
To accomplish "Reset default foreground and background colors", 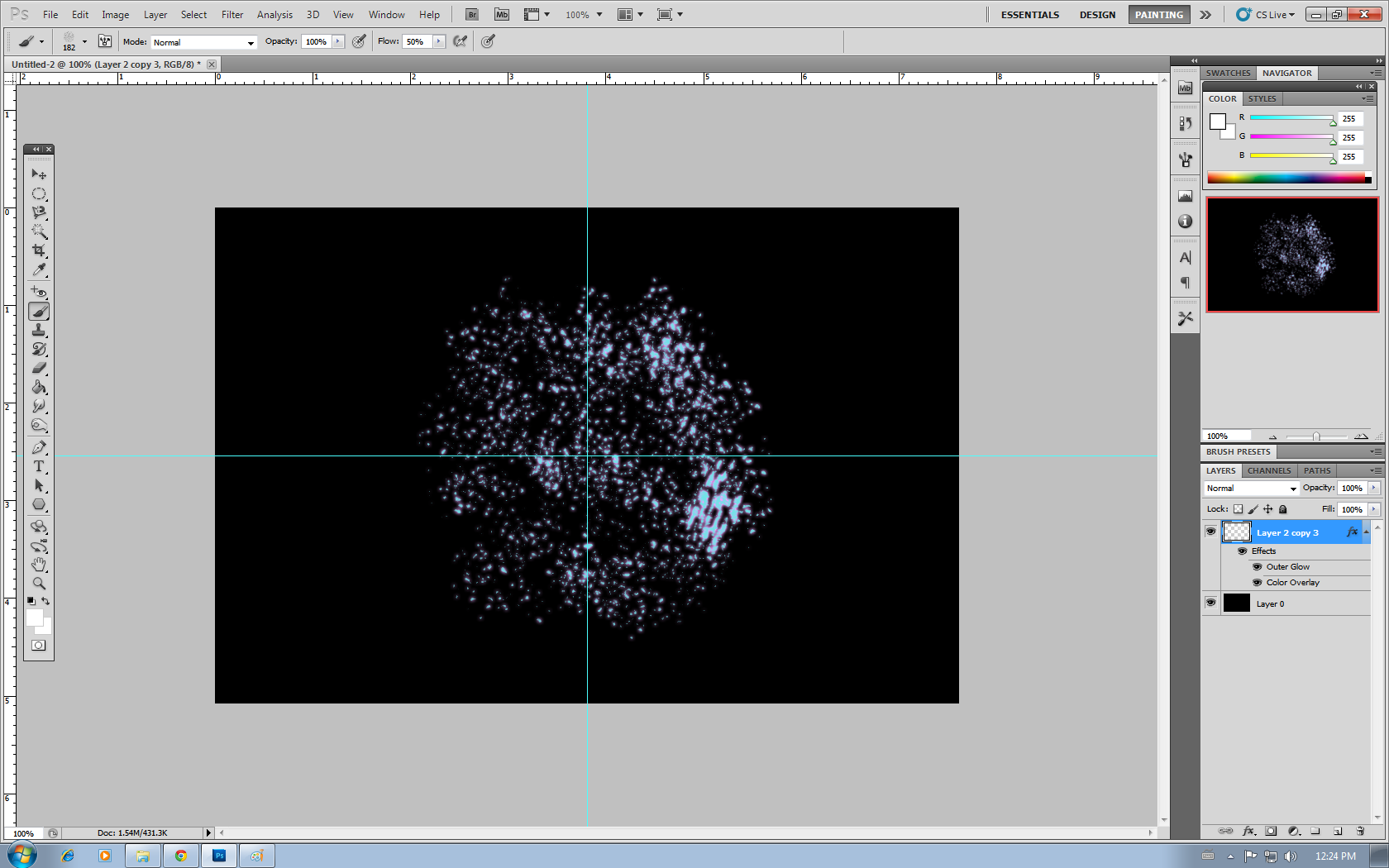I will click(31, 601).
